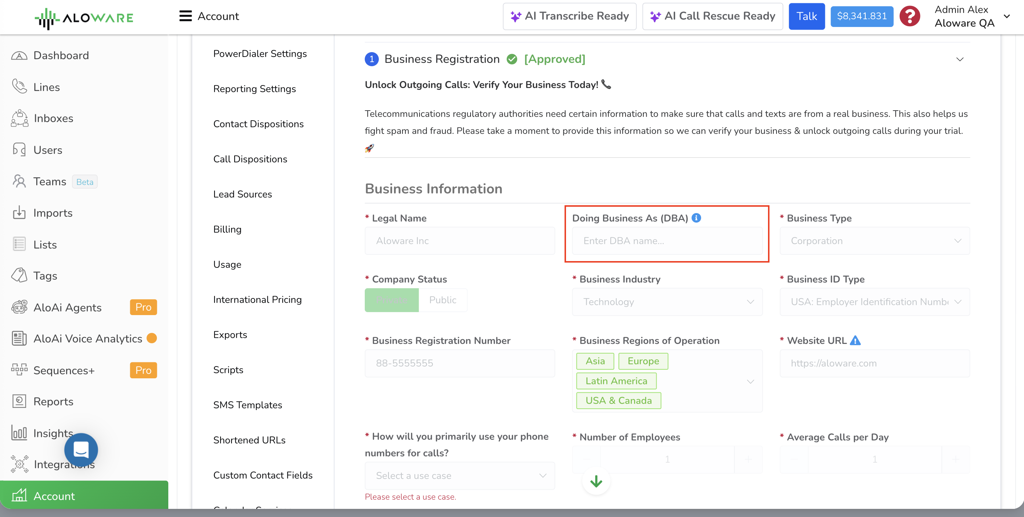Image resolution: width=1024 pixels, height=517 pixels.
Task: Click the Lines phone icon
Action: point(20,87)
